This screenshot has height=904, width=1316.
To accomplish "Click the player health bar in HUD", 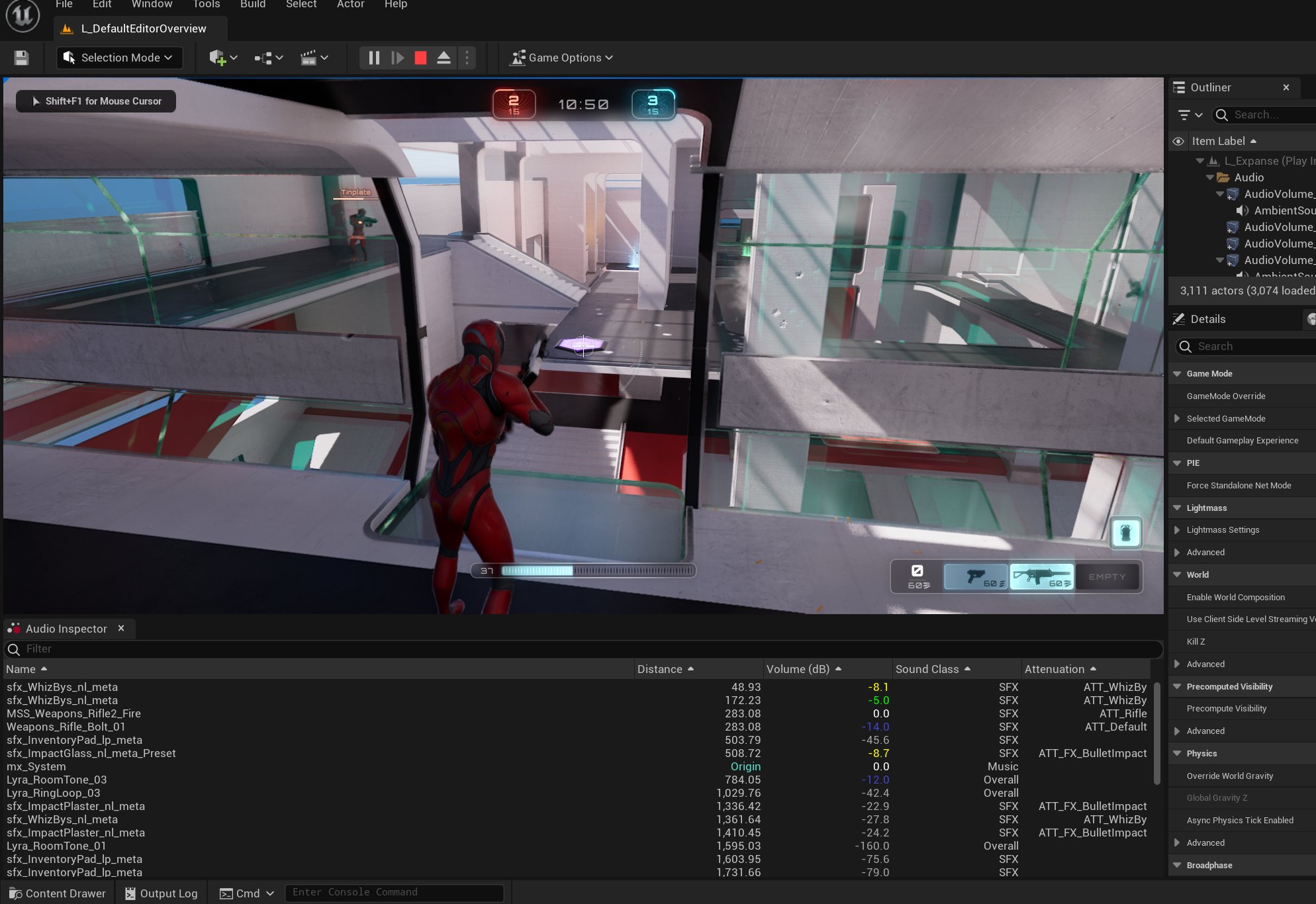I will tap(584, 570).
